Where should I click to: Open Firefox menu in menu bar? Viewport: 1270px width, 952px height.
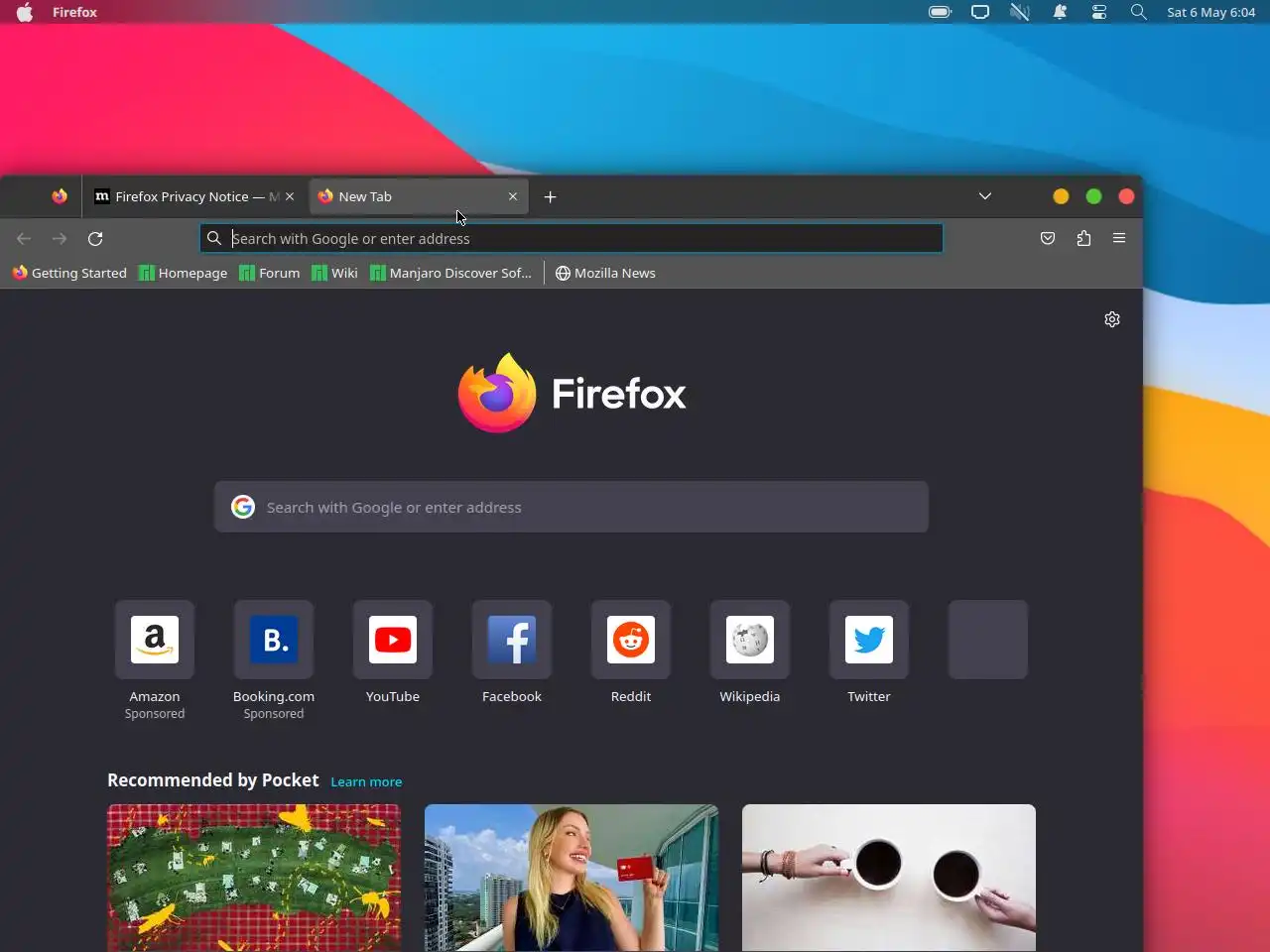74,12
